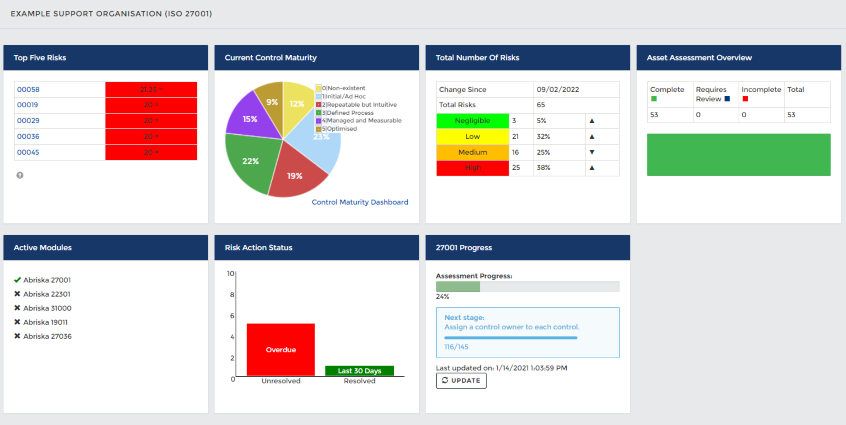846x425 pixels.
Task: Click the Overdue red bar in the chart
Action: pos(281,349)
